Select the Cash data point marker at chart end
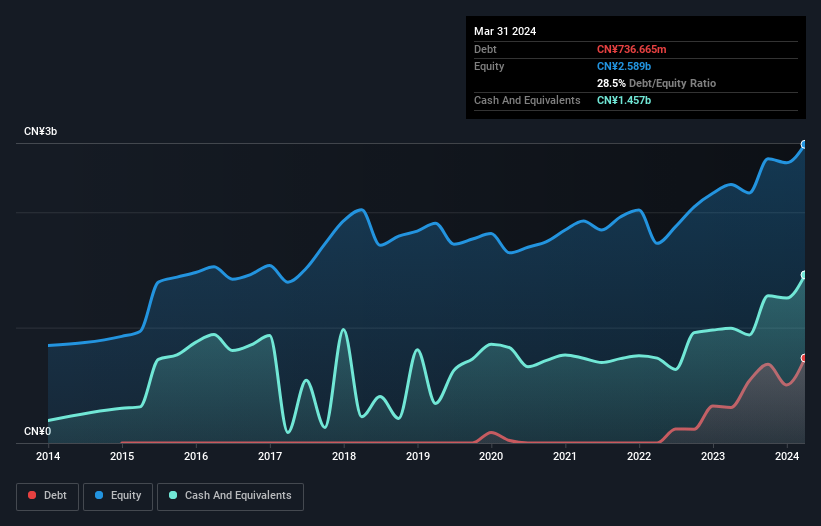 tap(804, 275)
